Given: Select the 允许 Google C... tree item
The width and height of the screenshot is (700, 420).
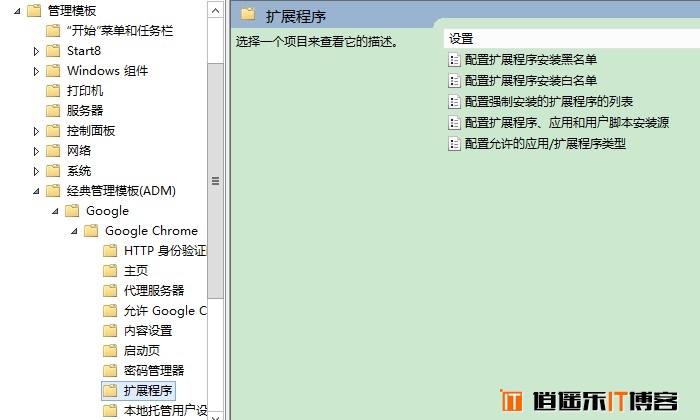Looking at the screenshot, I should pyautogui.click(x=165, y=311).
